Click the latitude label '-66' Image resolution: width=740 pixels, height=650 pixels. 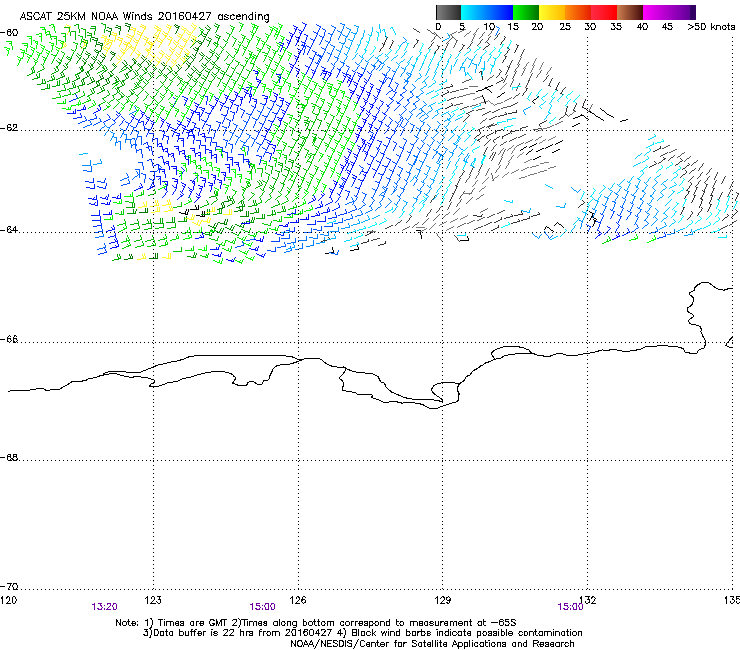9,339
